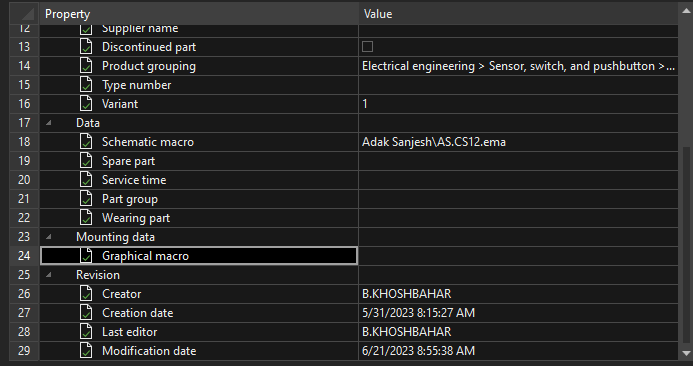Click the document icon beside Wearing part
The image size is (693, 366).
pos(86,218)
